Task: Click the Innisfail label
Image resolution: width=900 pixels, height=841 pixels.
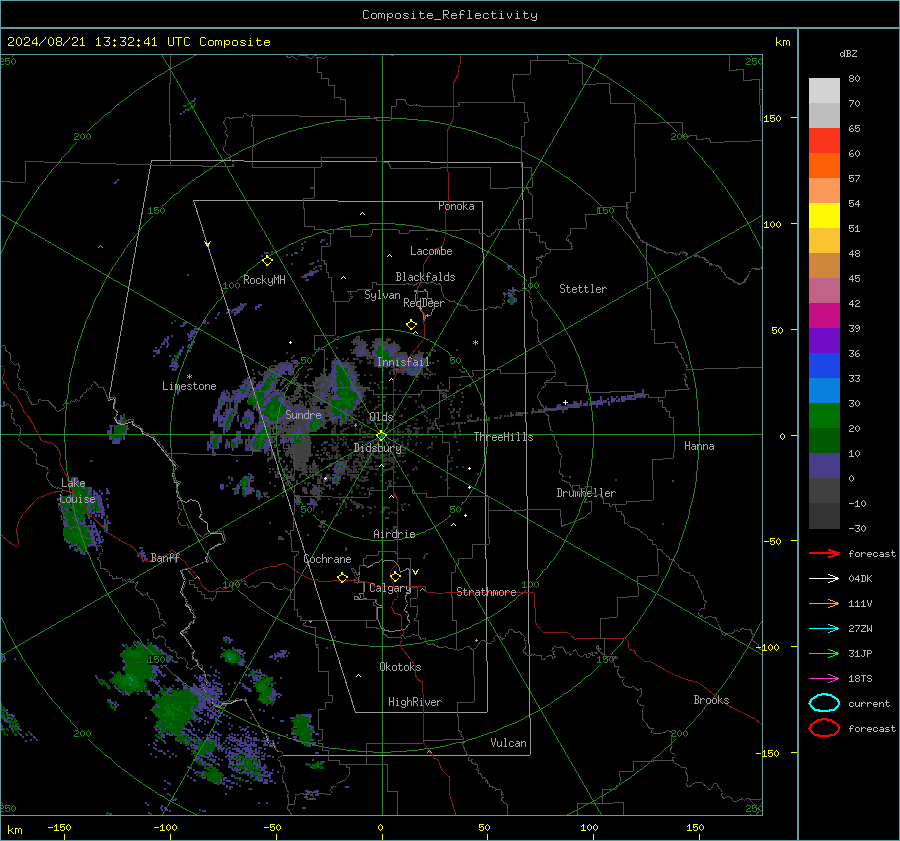Action: pos(403,362)
